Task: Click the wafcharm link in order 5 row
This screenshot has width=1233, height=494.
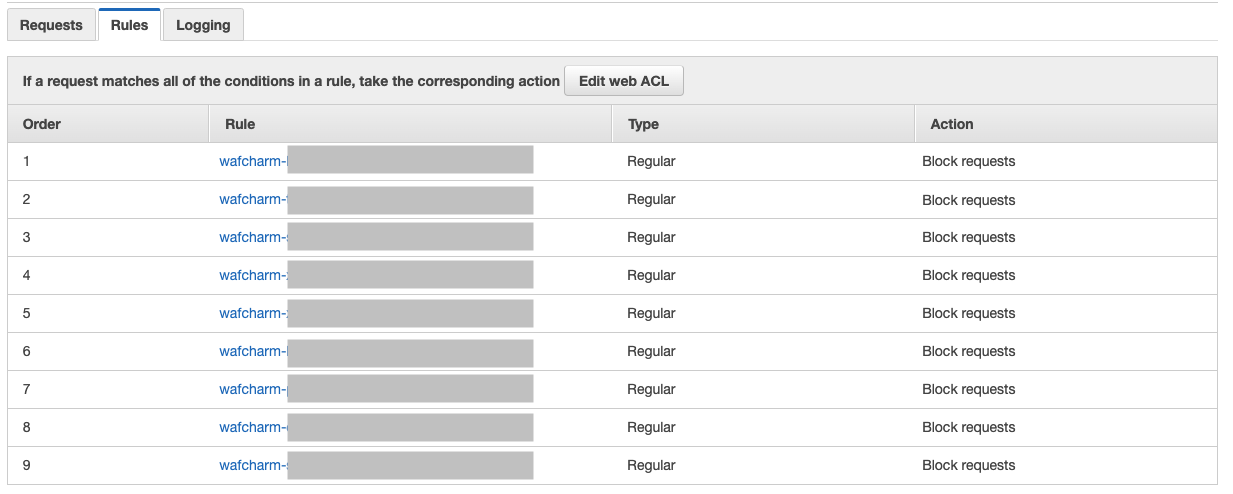Action: [252, 313]
